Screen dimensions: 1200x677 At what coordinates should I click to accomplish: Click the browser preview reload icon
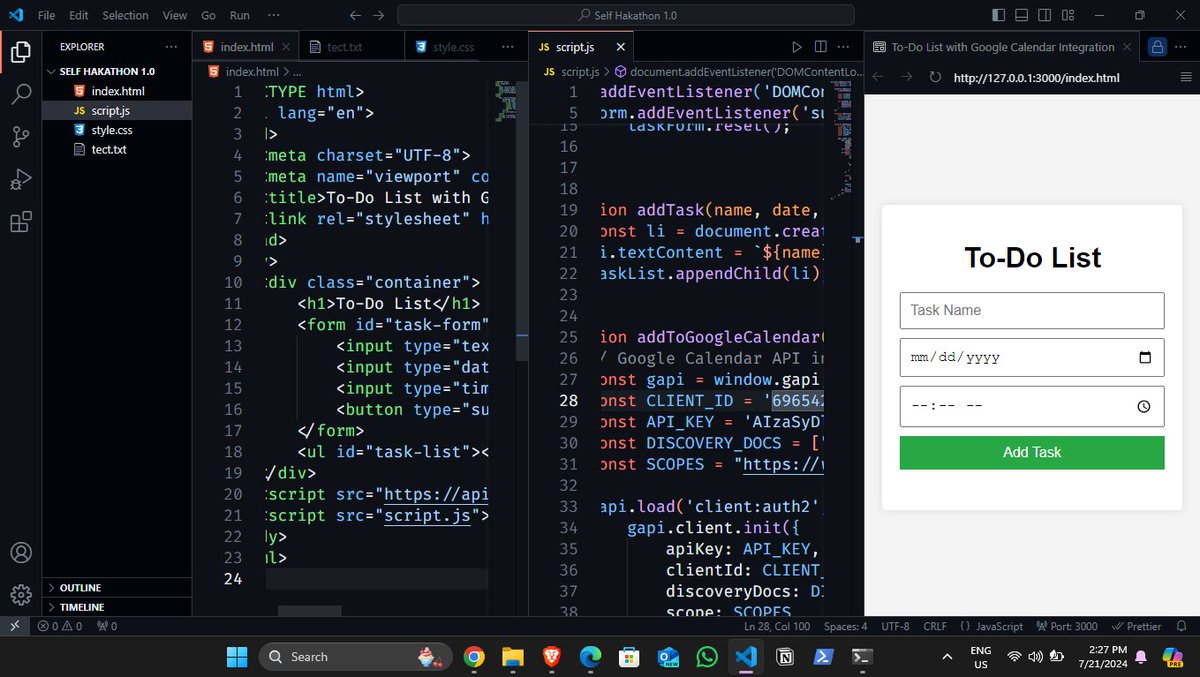935,77
